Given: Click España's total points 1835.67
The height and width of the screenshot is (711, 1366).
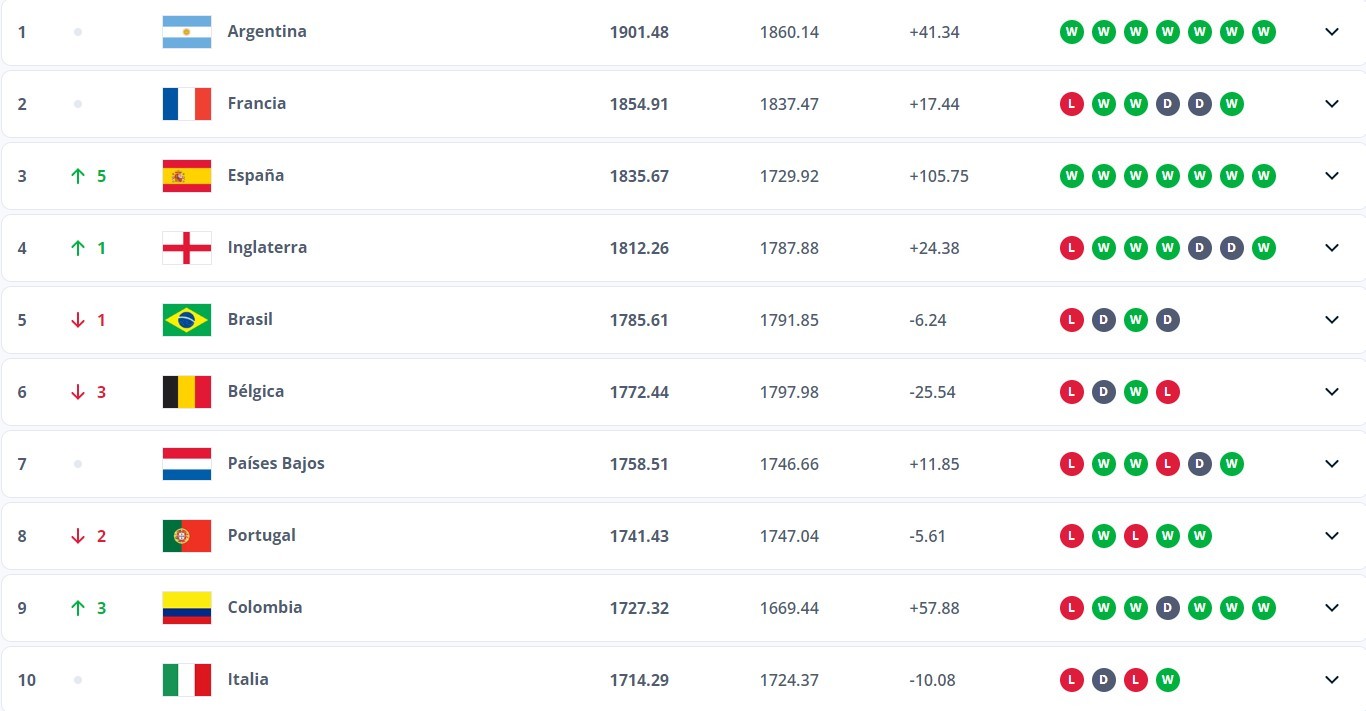Looking at the screenshot, I should (x=639, y=176).
